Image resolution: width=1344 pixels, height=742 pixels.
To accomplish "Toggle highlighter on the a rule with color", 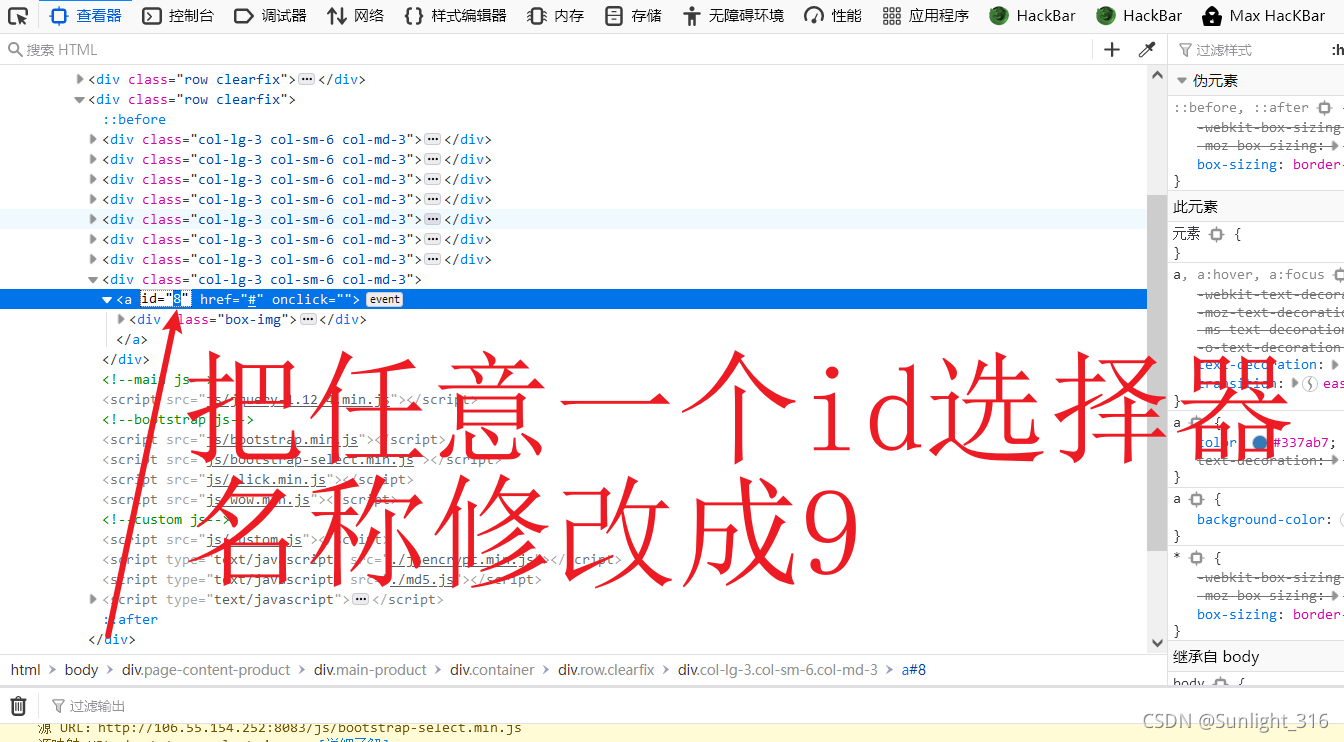I will point(1197,423).
